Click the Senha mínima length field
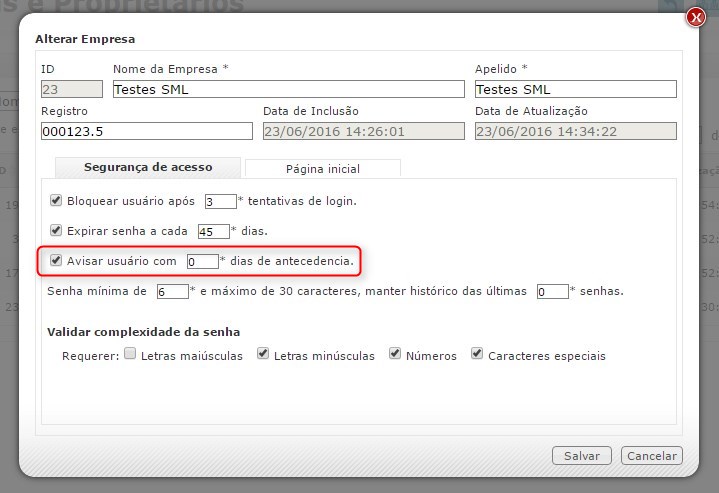The height and width of the screenshot is (493, 719). tap(172, 292)
